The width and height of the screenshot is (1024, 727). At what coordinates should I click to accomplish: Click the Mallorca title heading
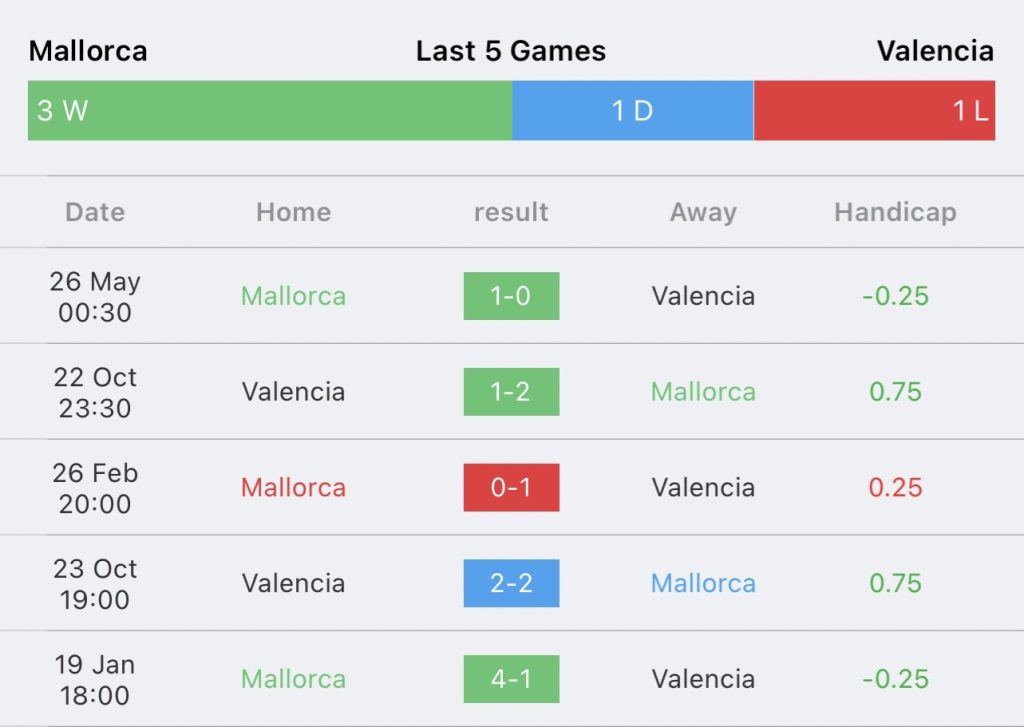(x=88, y=51)
